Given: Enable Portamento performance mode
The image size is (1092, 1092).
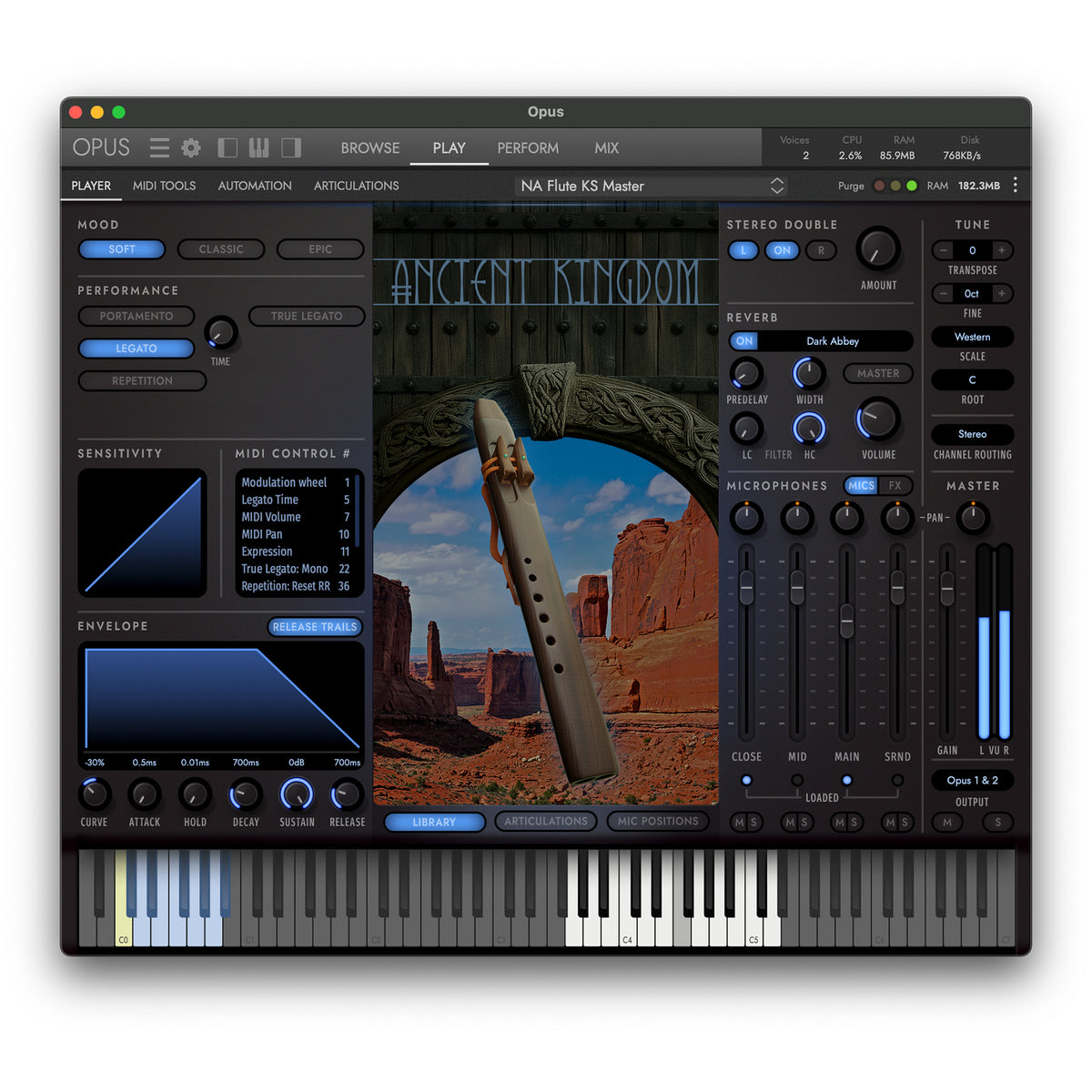Looking at the screenshot, I should (136, 316).
